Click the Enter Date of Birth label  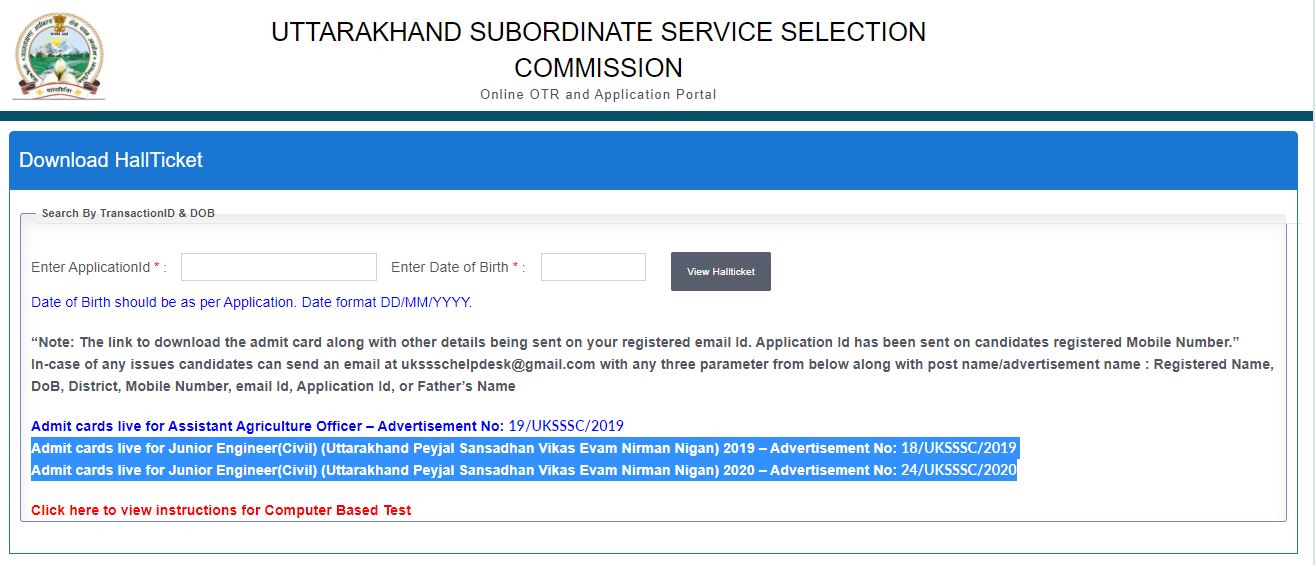click(x=450, y=267)
